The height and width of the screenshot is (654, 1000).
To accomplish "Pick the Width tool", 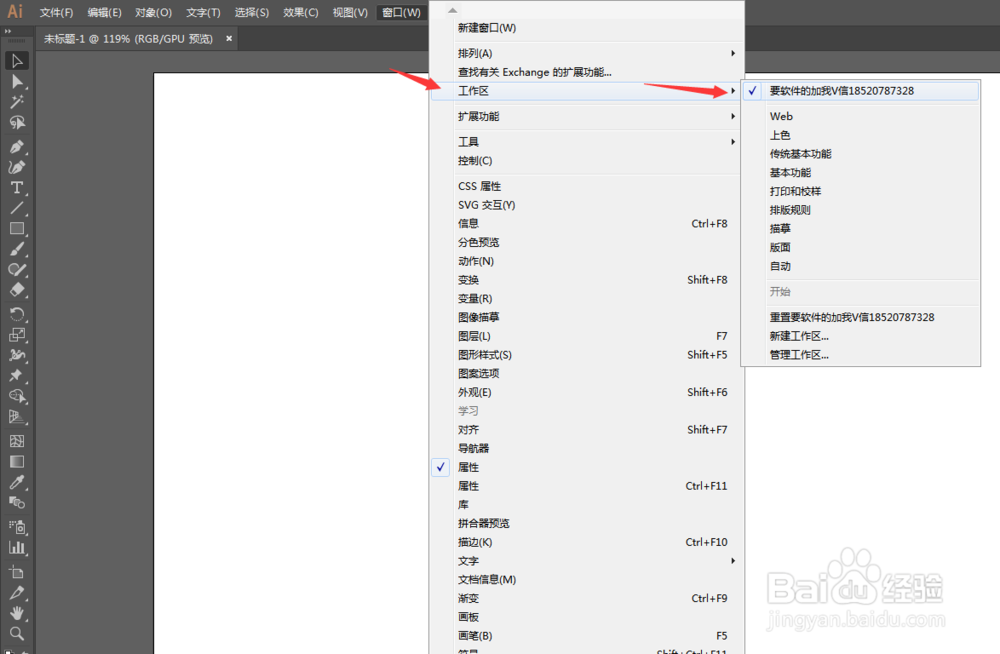I will point(17,355).
